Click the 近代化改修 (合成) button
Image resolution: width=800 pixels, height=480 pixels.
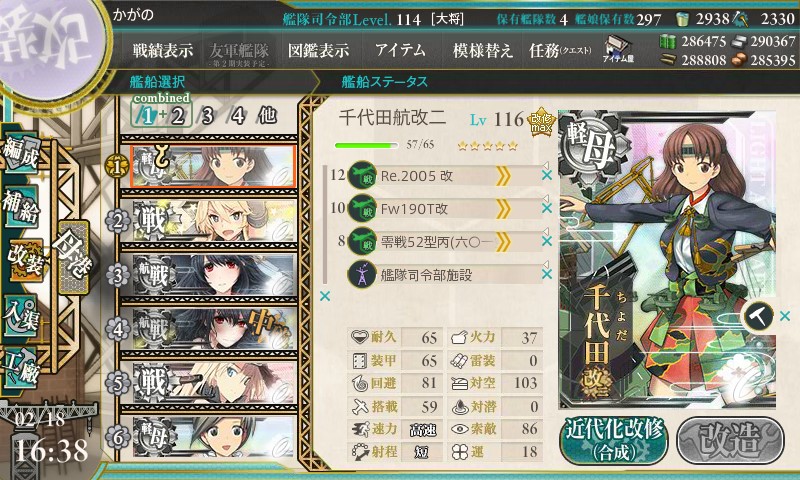click(614, 440)
